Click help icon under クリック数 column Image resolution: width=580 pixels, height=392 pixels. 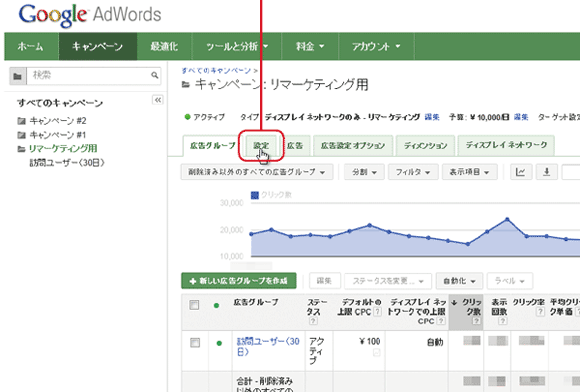[x=476, y=321]
